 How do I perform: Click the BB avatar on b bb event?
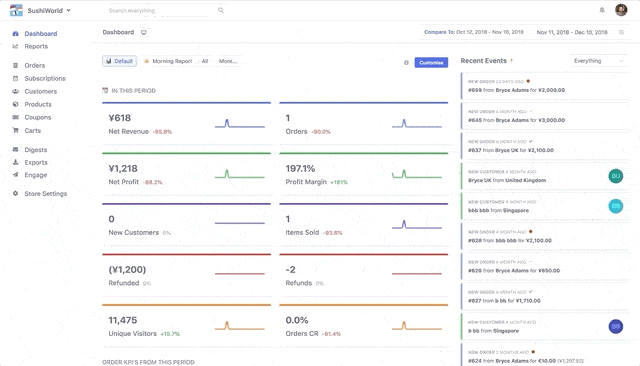click(616, 326)
